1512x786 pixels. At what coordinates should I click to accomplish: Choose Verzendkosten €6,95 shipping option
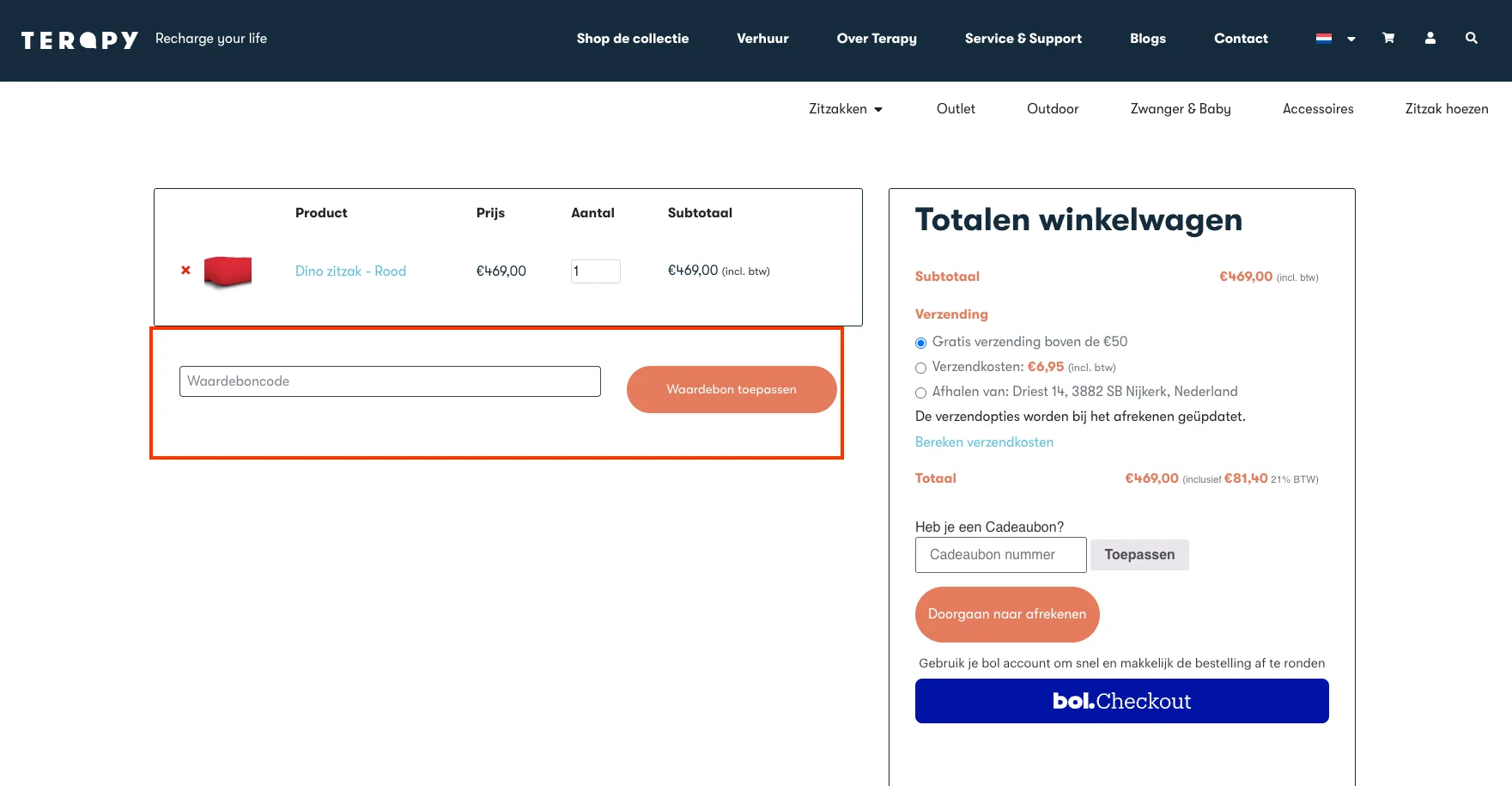pyautogui.click(x=921, y=368)
